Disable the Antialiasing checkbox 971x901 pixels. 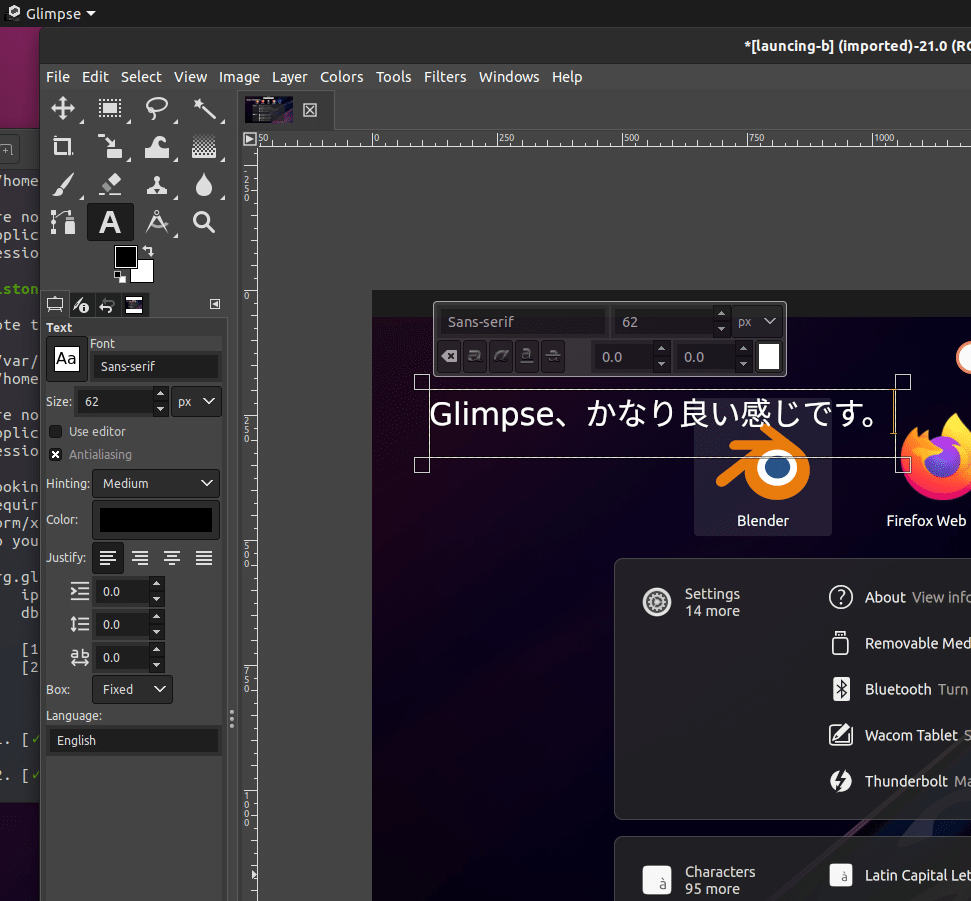pos(57,454)
